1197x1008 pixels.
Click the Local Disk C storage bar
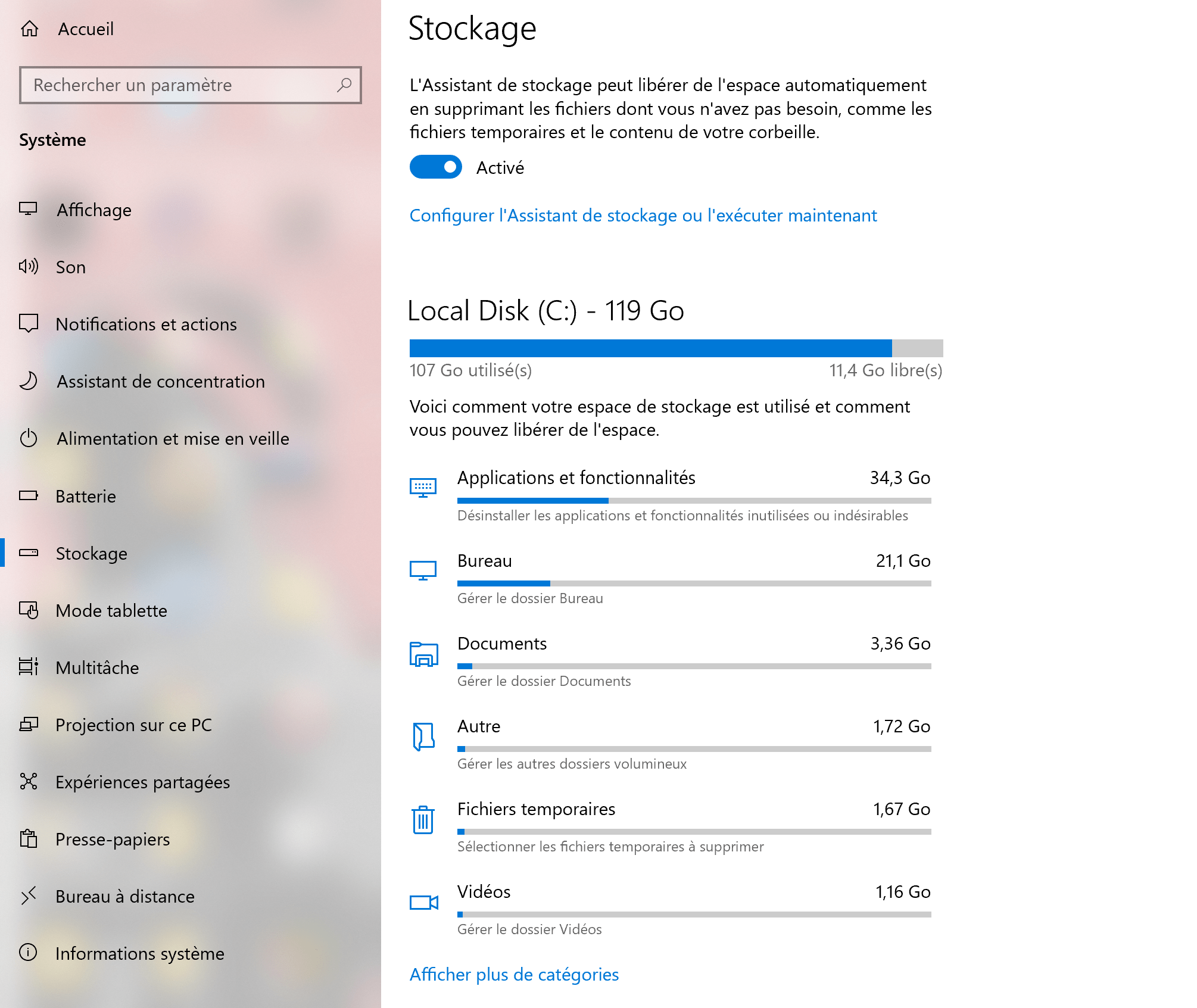pos(676,346)
